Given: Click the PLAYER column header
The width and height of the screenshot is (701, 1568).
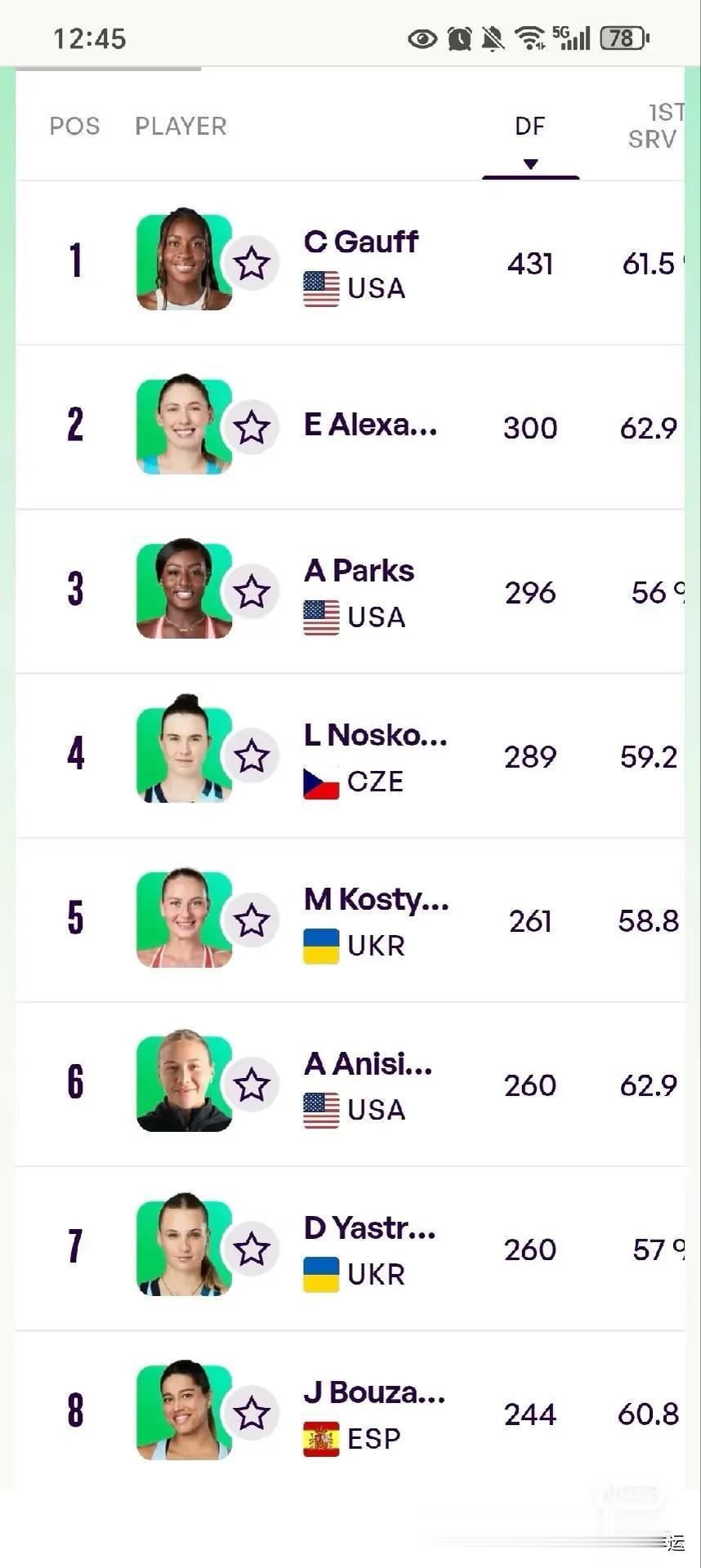Looking at the screenshot, I should [181, 126].
